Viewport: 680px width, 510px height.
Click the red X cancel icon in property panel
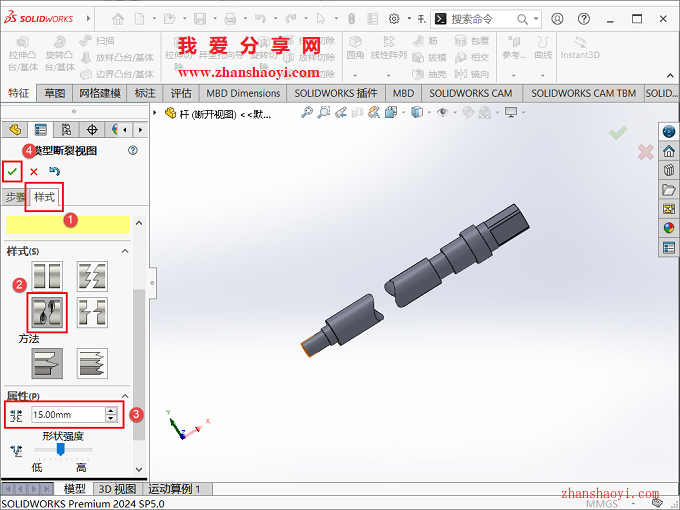pos(33,171)
